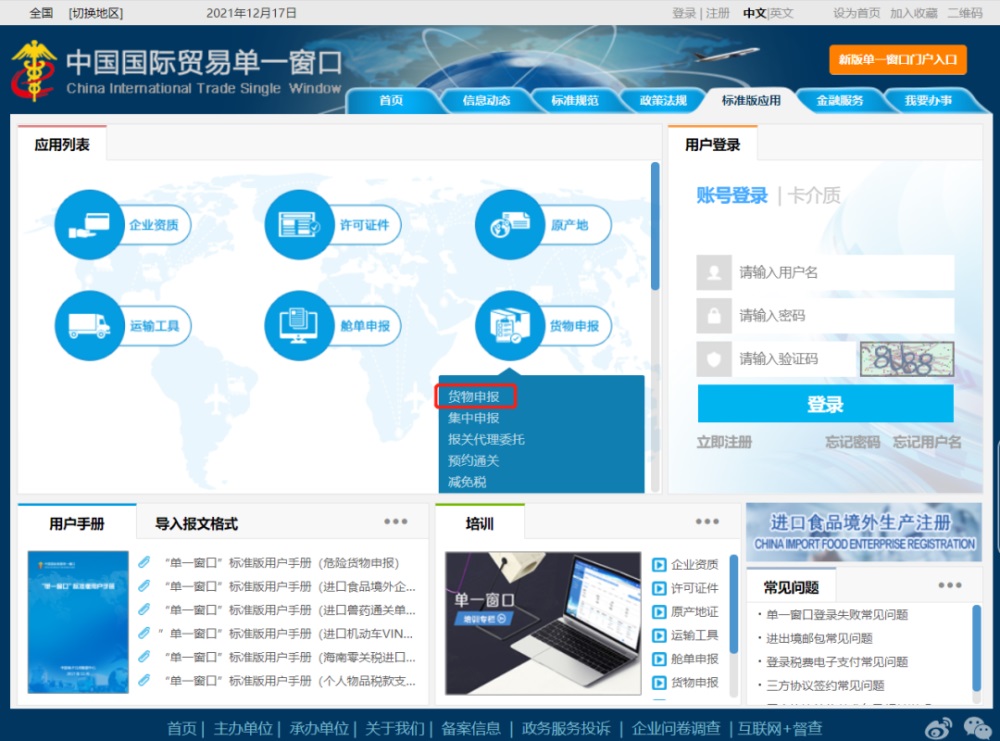1000x741 pixels.
Task: Click play icon beside 原产地证 training
Action: click(x=659, y=612)
